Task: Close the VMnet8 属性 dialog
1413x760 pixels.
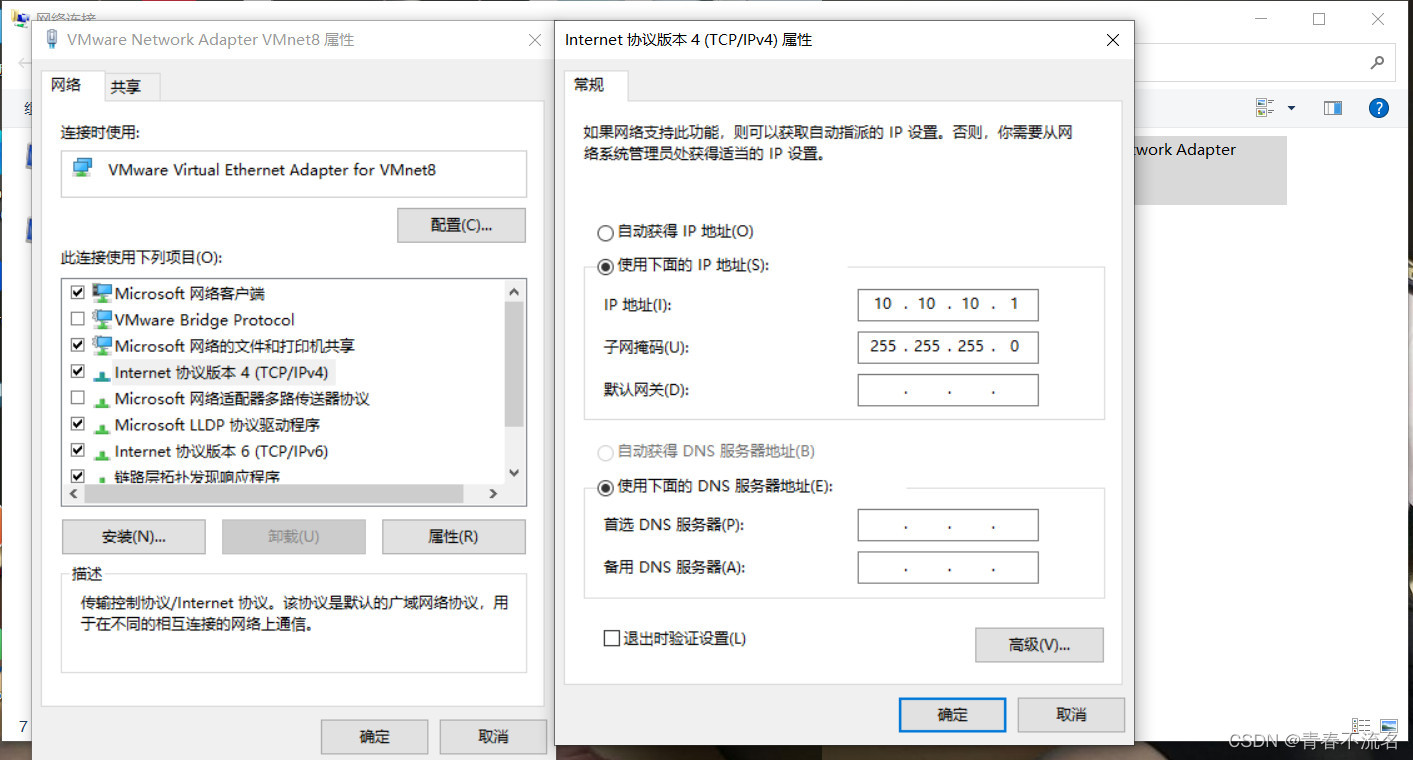Action: click(x=535, y=40)
